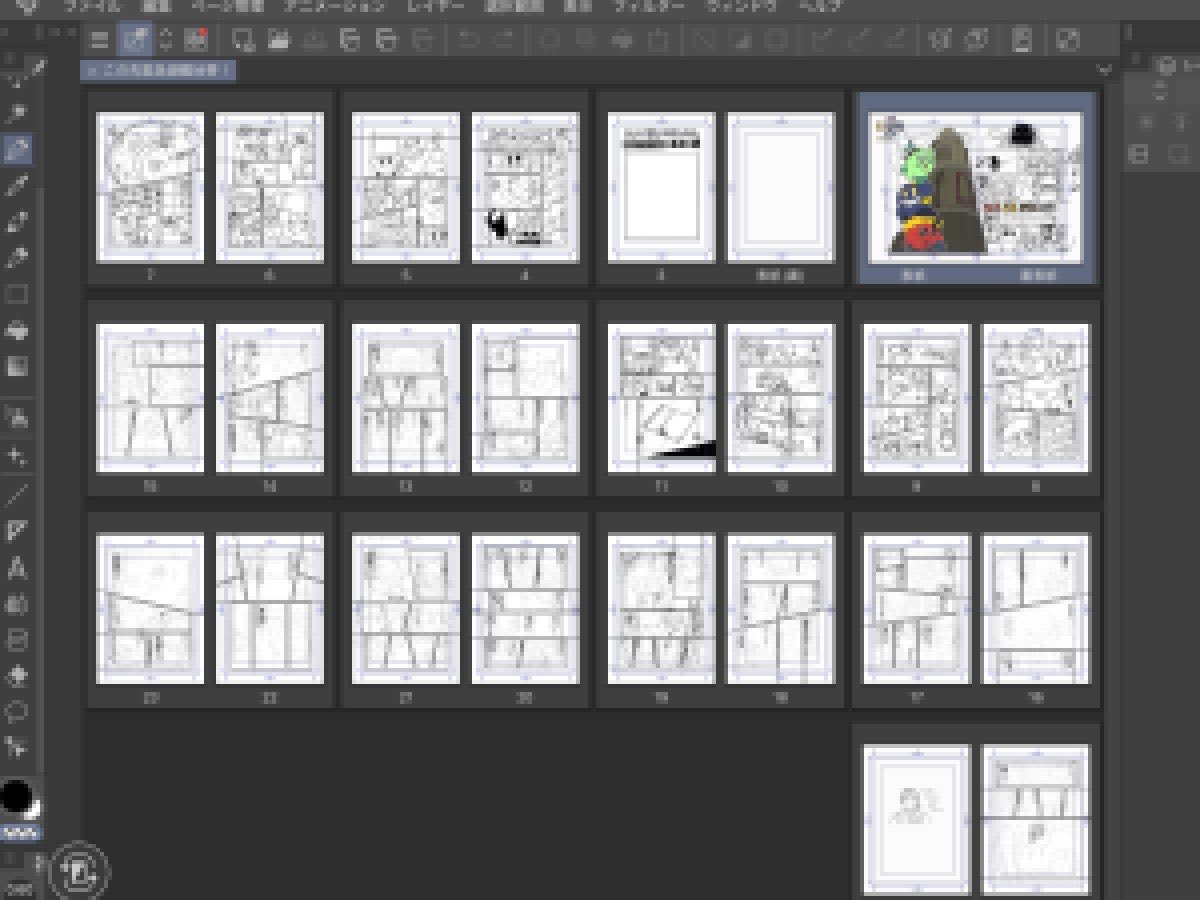The height and width of the screenshot is (900, 1200).
Task: Select page 19 thumbnail
Action: point(662,609)
